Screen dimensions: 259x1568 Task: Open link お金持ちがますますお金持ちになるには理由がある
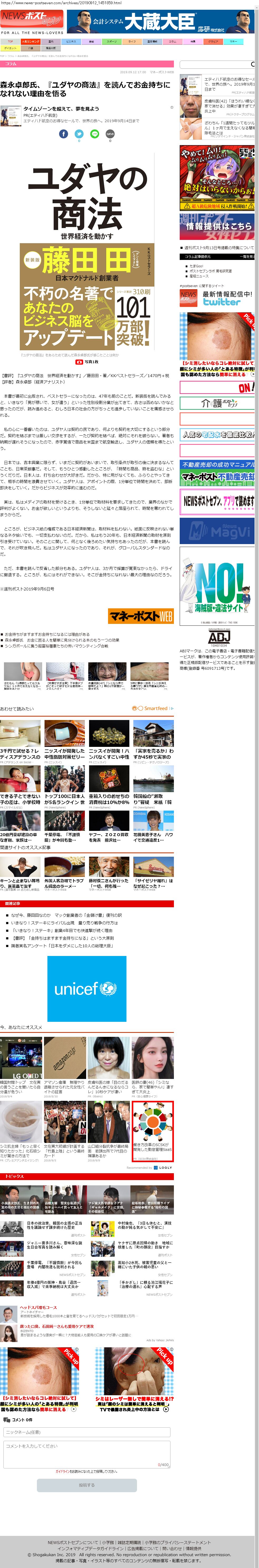pyautogui.click(x=47, y=634)
